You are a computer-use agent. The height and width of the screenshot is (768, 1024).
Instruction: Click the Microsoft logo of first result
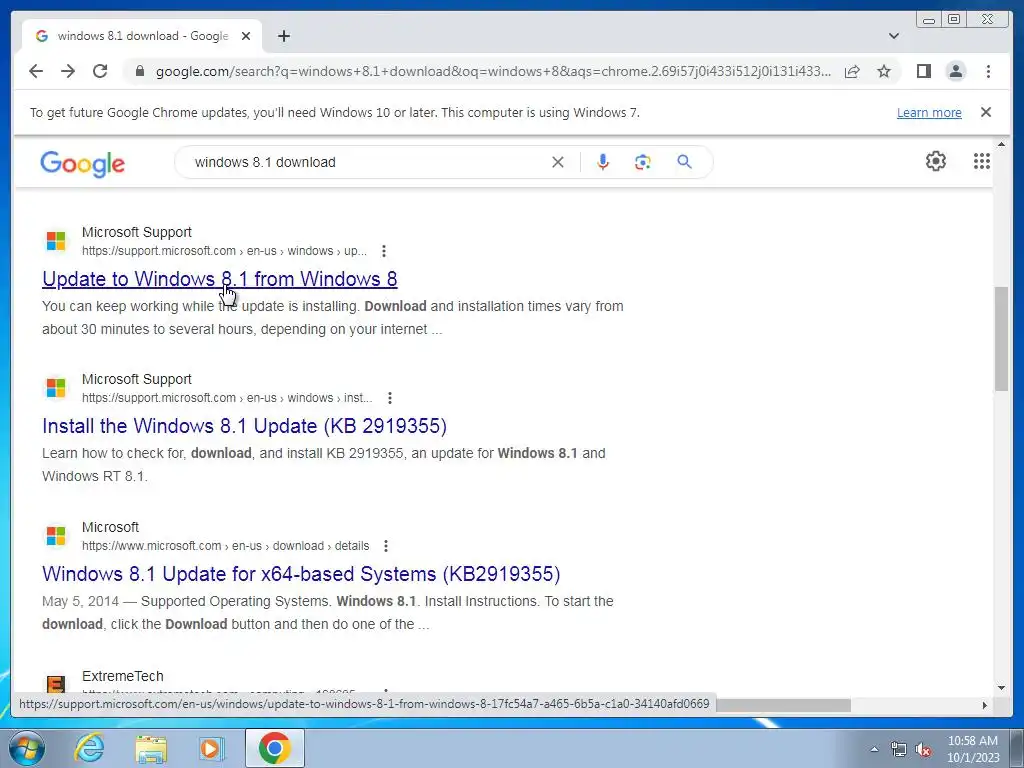(x=56, y=240)
